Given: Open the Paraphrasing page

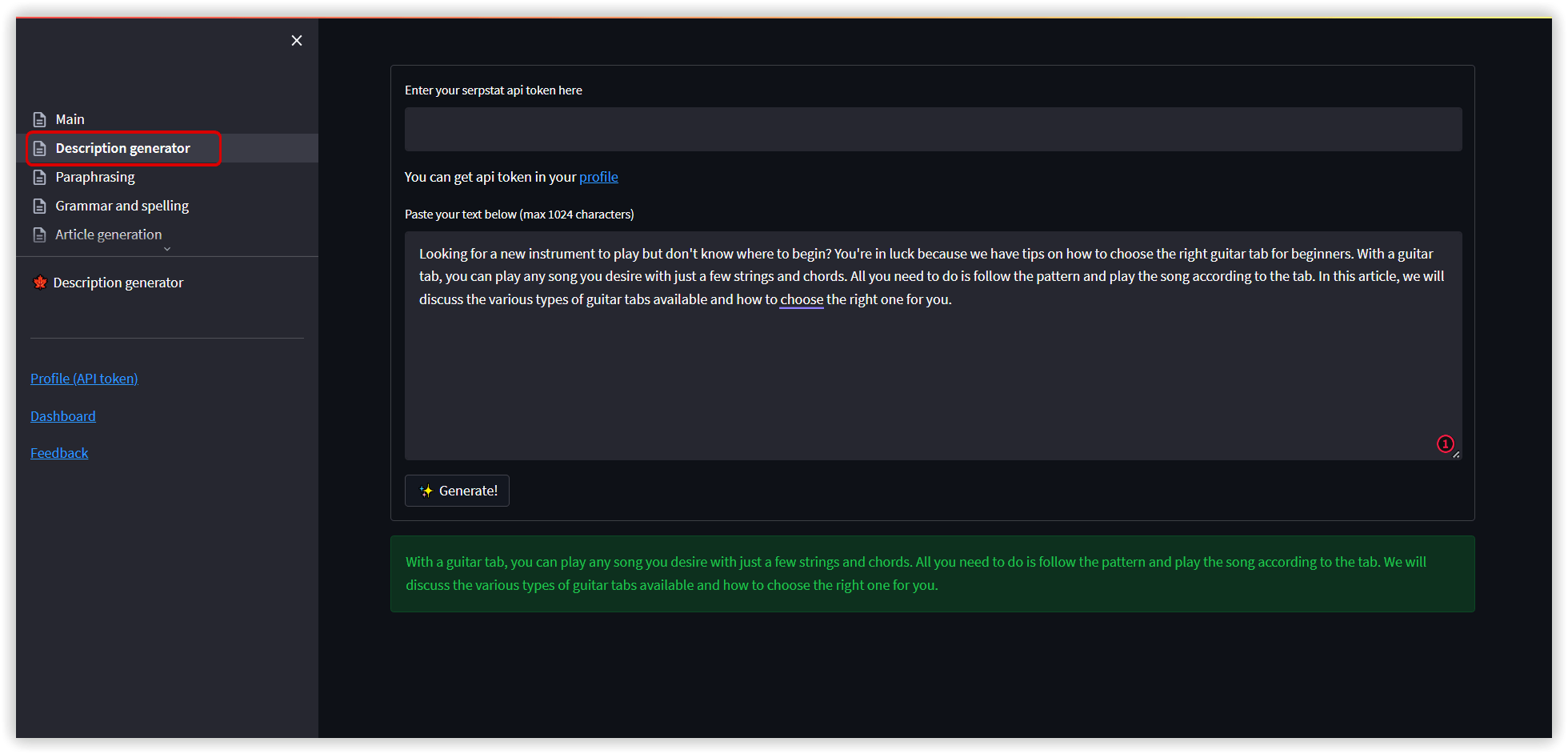Looking at the screenshot, I should pyautogui.click(x=95, y=178).
